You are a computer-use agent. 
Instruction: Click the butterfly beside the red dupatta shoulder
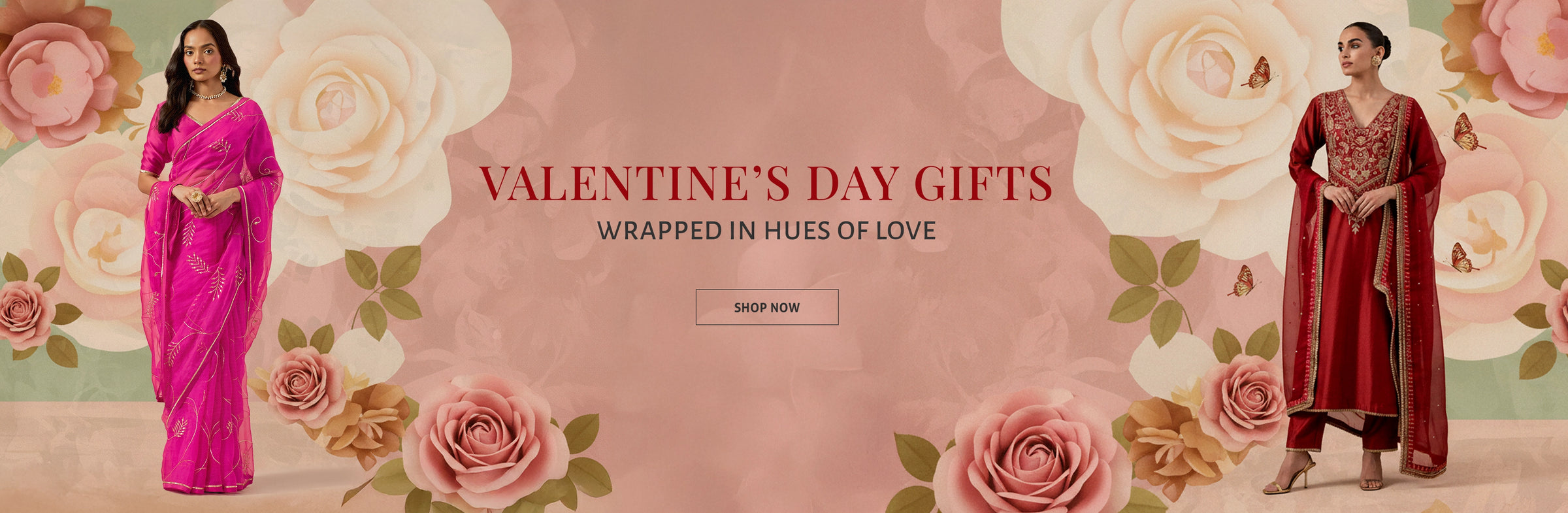(1465, 132)
